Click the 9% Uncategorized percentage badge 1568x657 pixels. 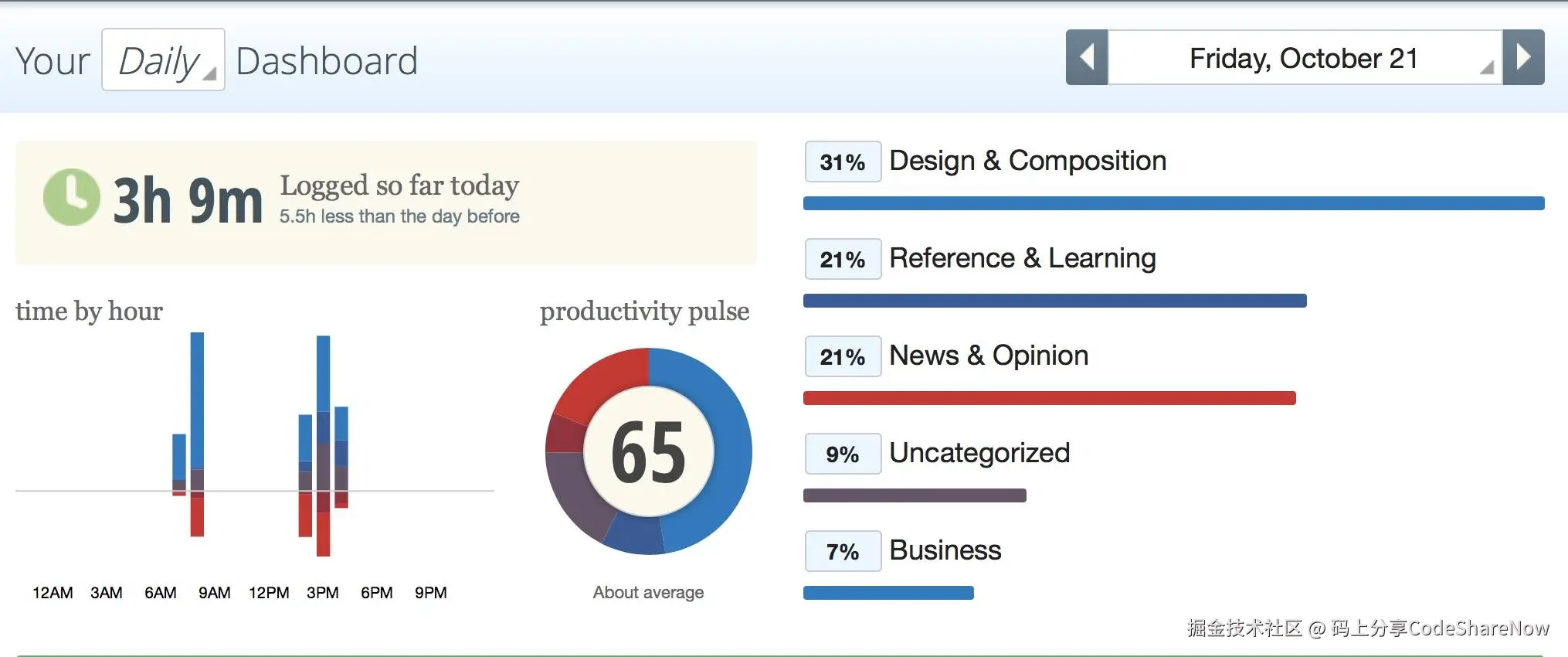pos(843,454)
